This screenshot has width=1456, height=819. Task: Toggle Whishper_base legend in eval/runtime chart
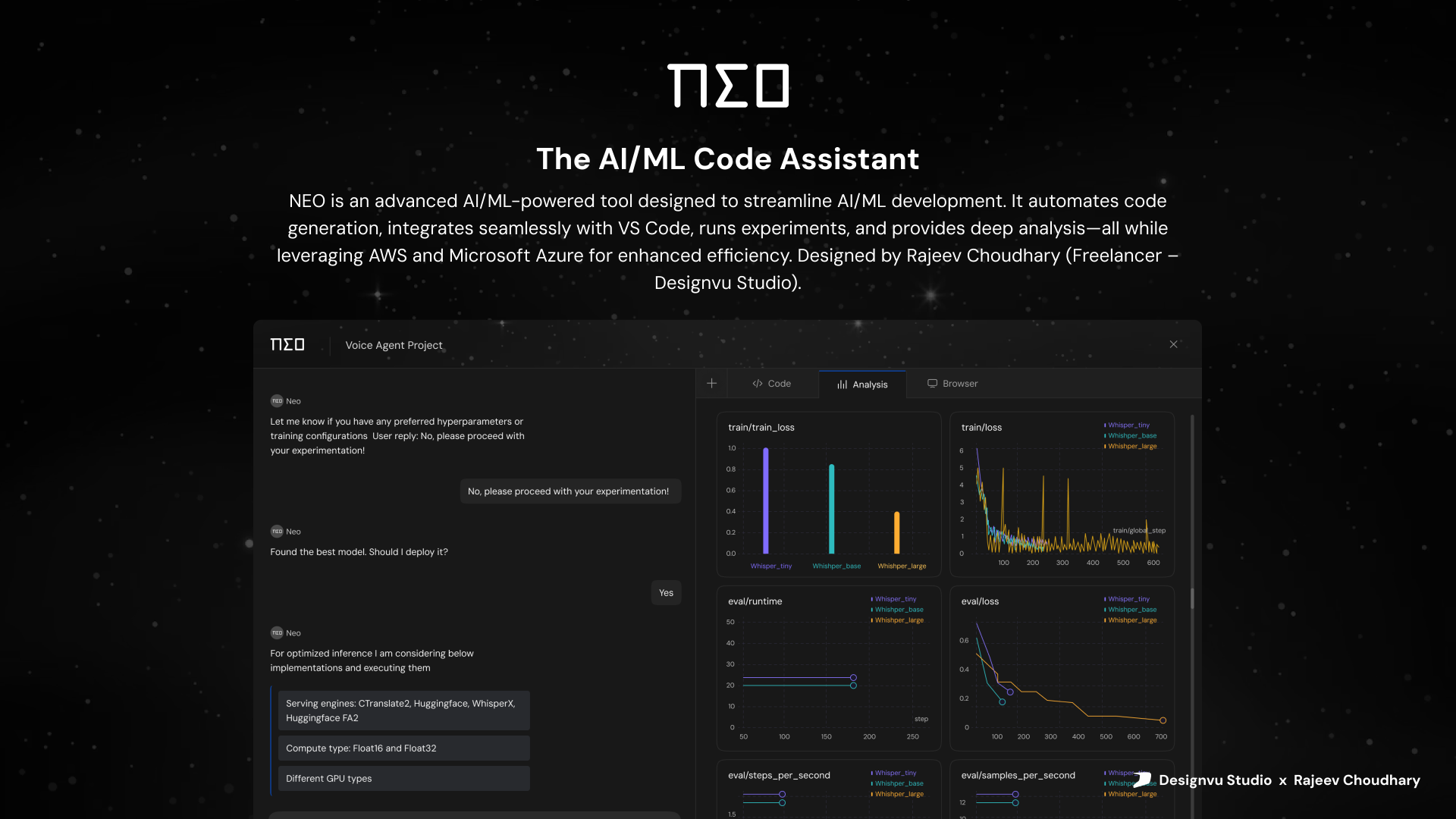coord(899,610)
